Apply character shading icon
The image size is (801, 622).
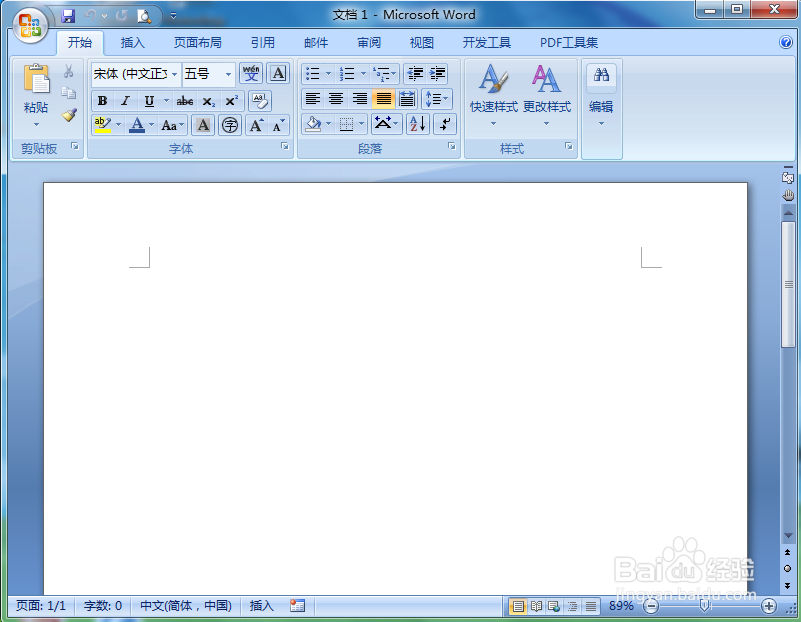click(203, 125)
